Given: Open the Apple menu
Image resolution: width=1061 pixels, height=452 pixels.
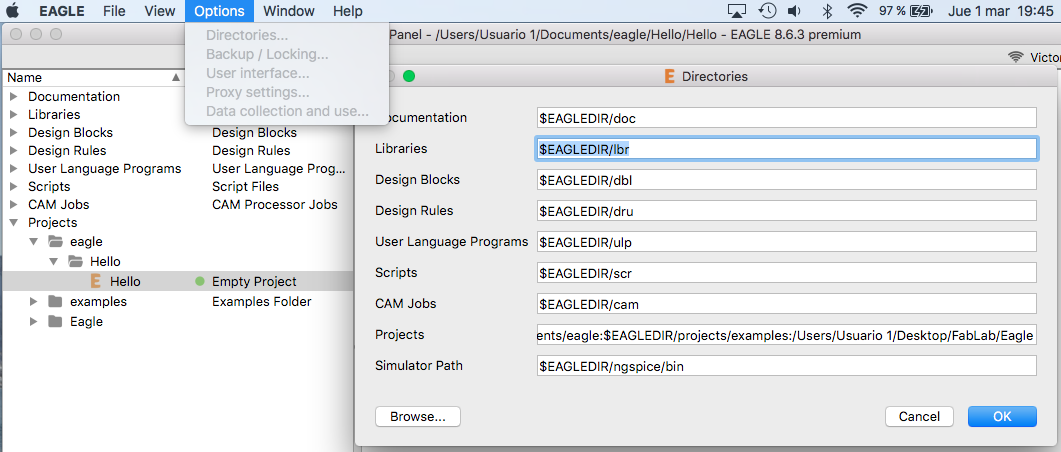Looking at the screenshot, I should (14, 11).
